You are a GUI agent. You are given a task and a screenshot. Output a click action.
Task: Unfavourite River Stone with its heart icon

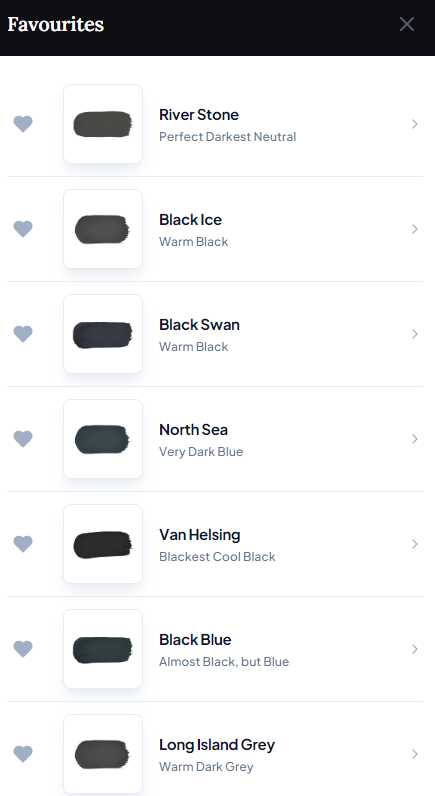coord(23,124)
